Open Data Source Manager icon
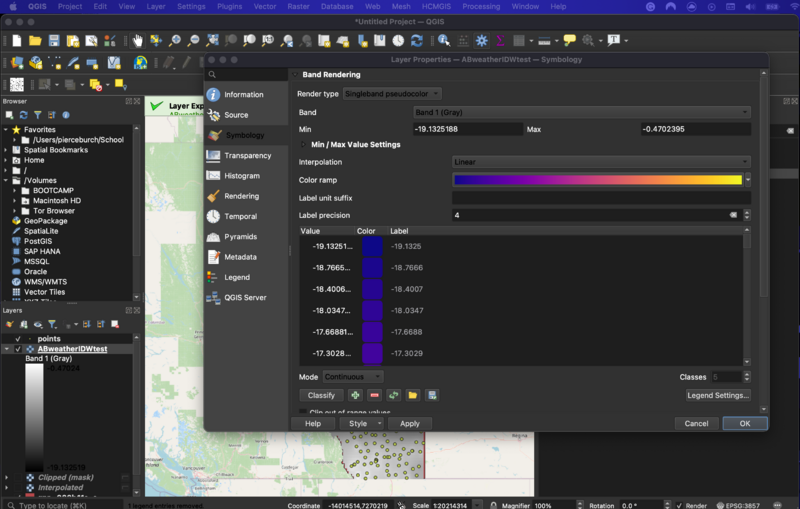This screenshot has width=800, height=509. click(17, 63)
